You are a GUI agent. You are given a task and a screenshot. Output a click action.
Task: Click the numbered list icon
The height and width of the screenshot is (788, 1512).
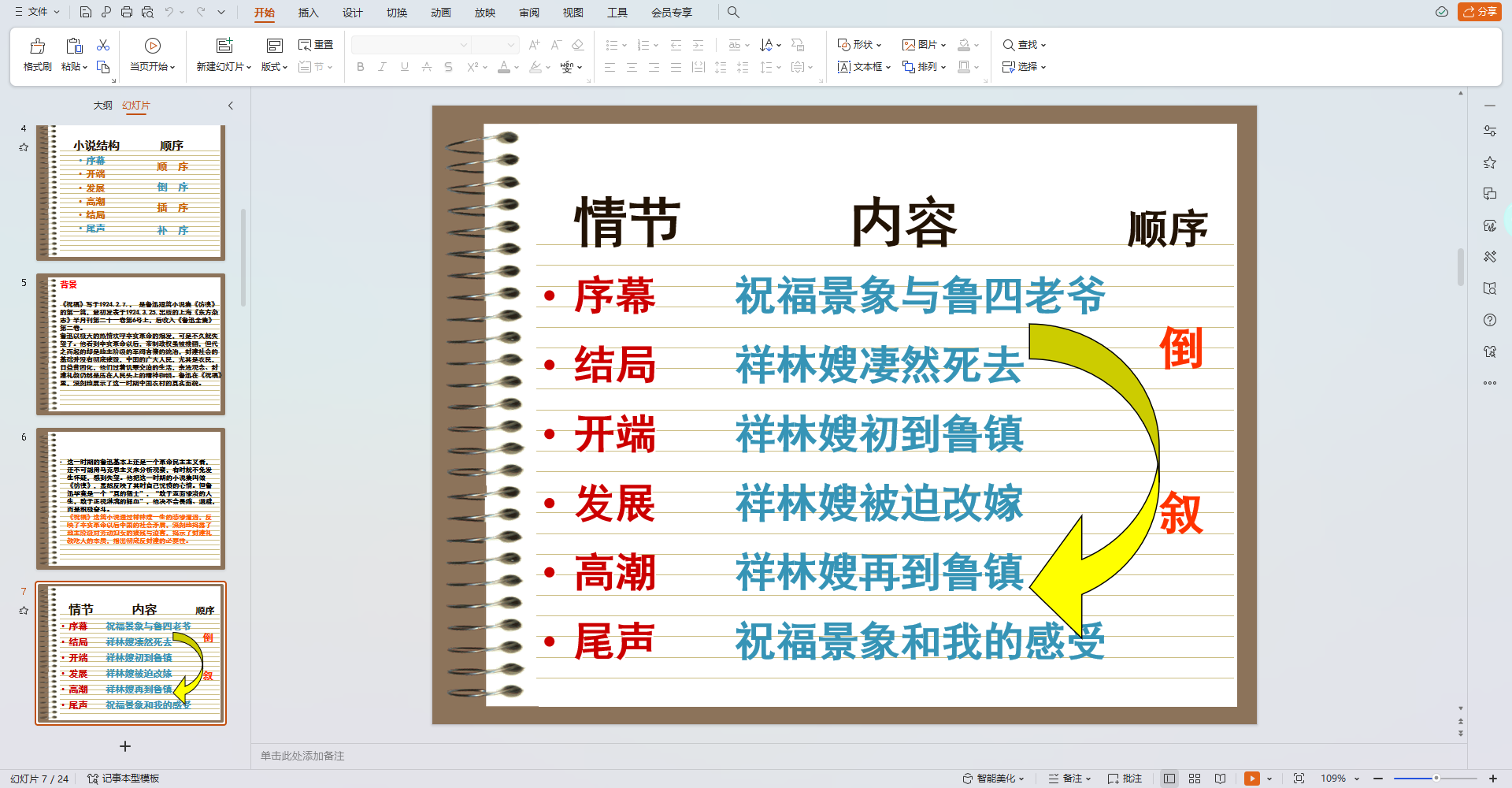pyautogui.click(x=643, y=45)
